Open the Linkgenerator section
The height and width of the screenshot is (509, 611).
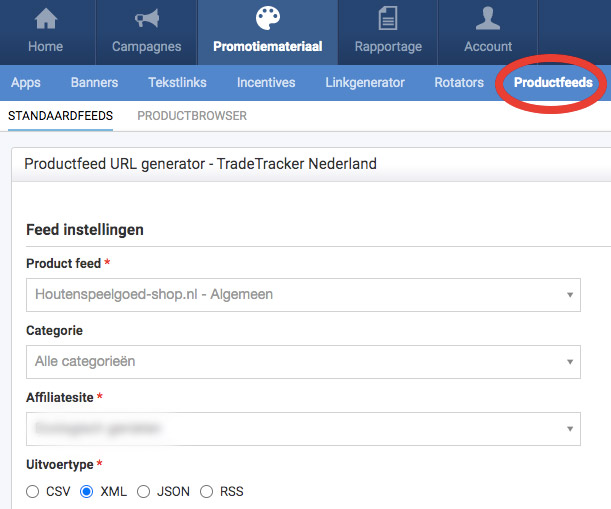(365, 83)
